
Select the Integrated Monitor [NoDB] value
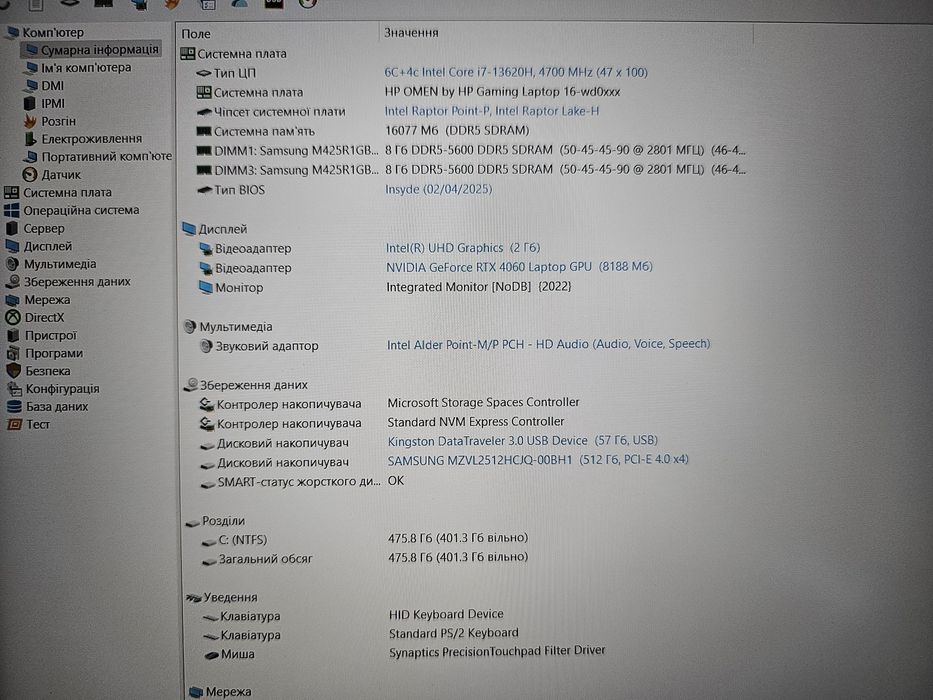pos(478,287)
